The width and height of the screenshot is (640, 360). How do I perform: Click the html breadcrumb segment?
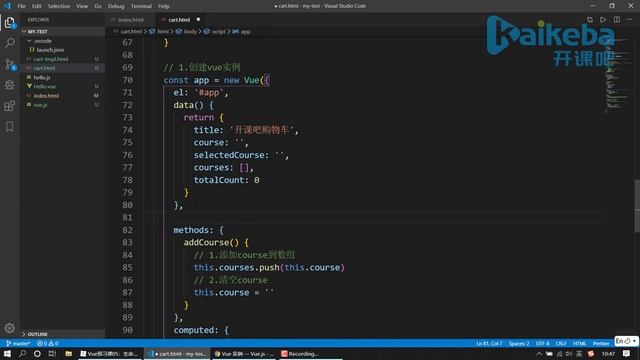tap(163, 31)
